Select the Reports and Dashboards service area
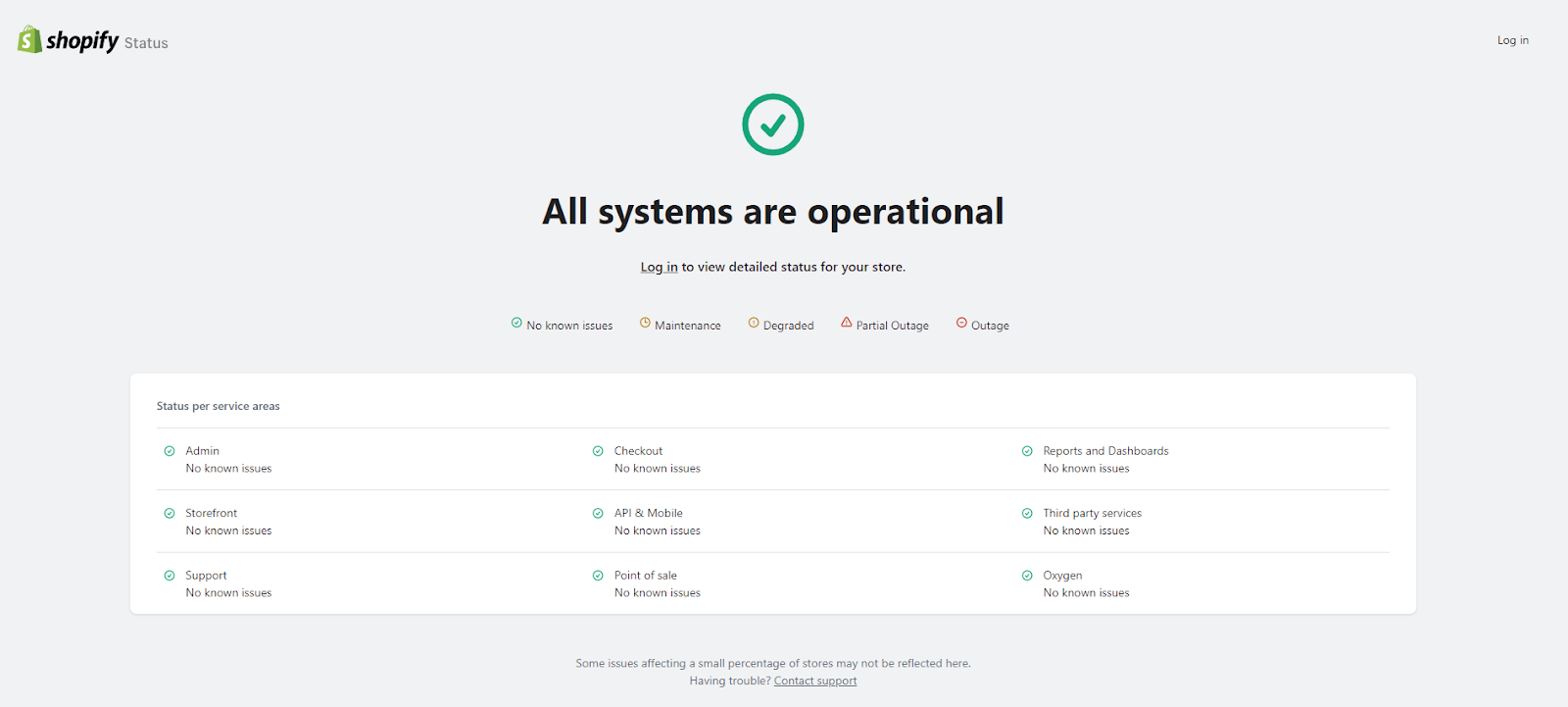1568x707 pixels. pyautogui.click(x=1105, y=451)
